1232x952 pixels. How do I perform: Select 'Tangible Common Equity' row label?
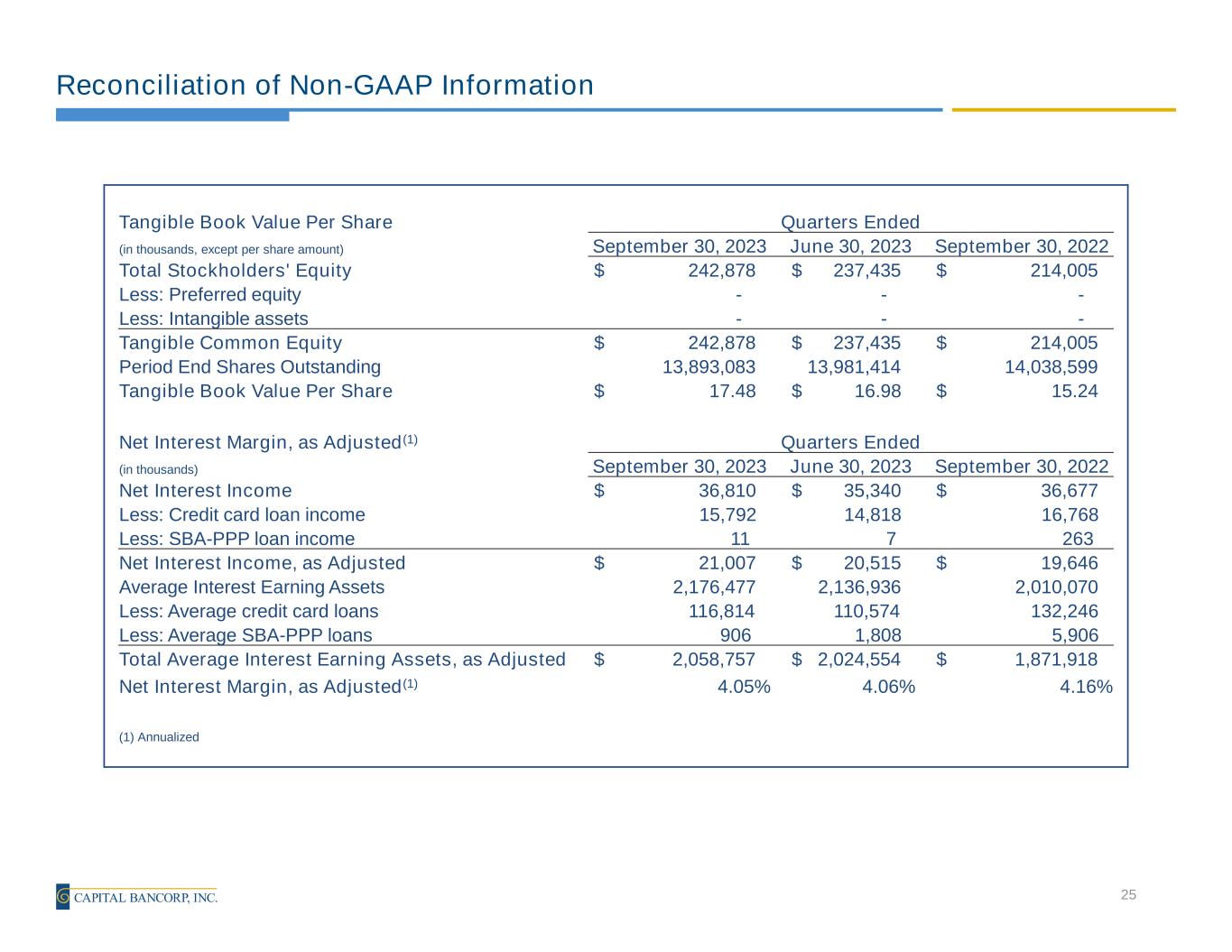click(231, 343)
